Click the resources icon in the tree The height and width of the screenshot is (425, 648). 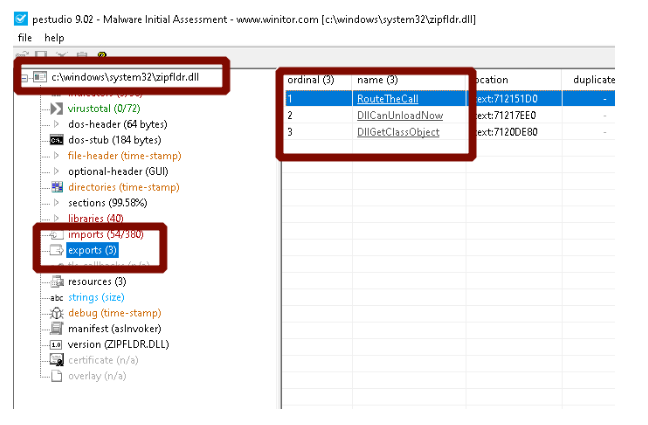click(x=57, y=282)
